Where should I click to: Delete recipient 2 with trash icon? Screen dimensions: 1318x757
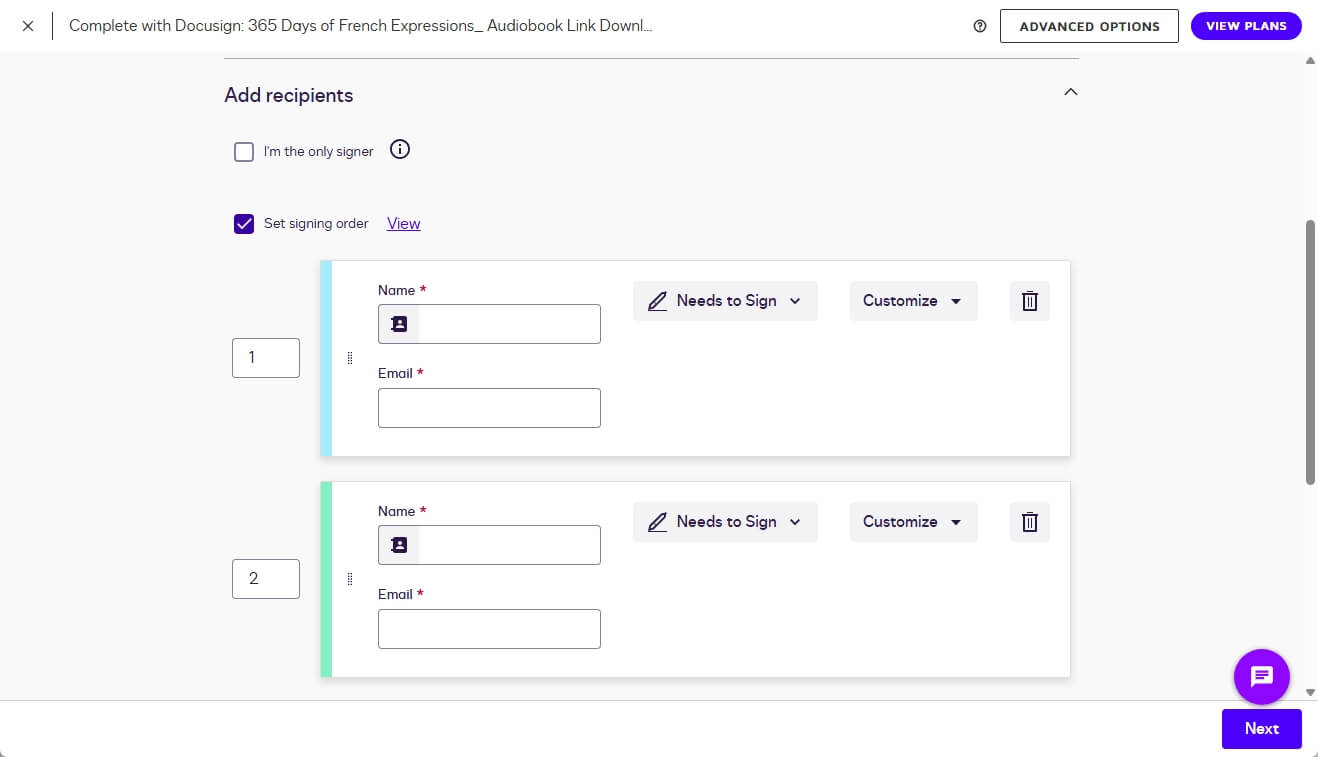(1030, 522)
